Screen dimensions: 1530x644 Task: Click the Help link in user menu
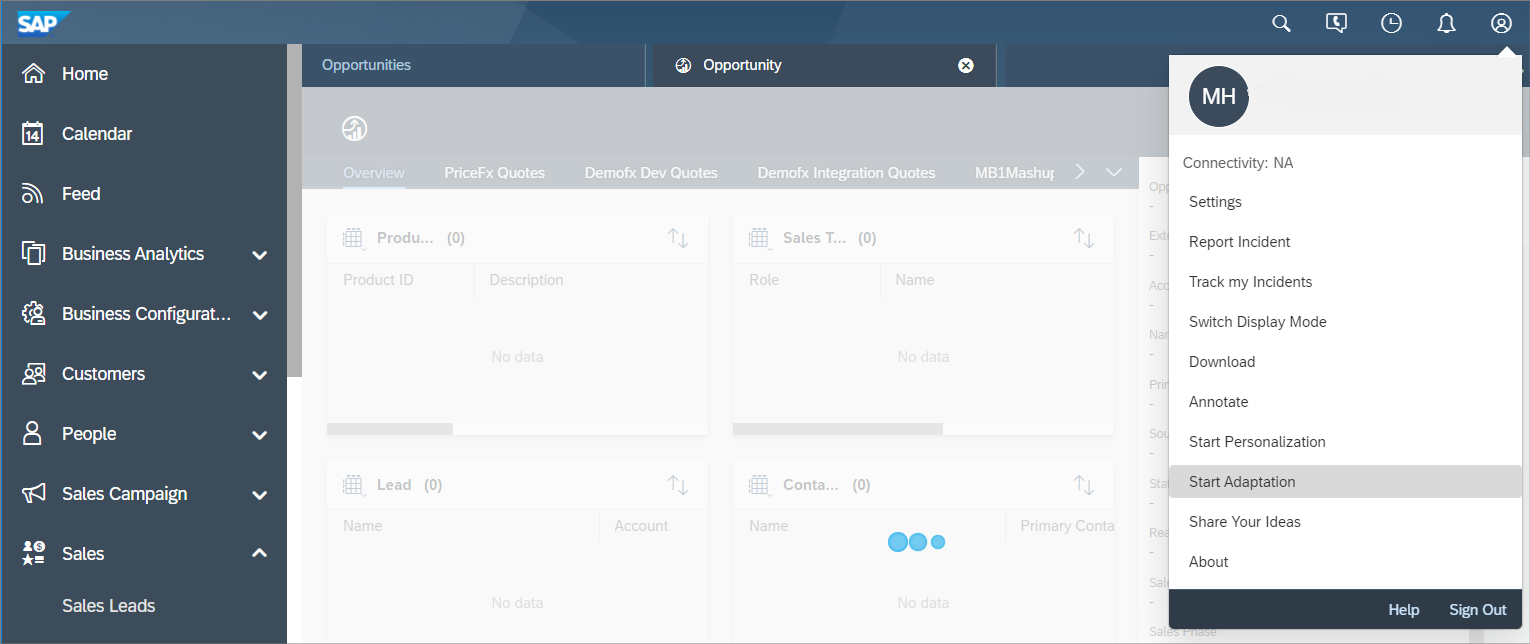click(x=1403, y=610)
